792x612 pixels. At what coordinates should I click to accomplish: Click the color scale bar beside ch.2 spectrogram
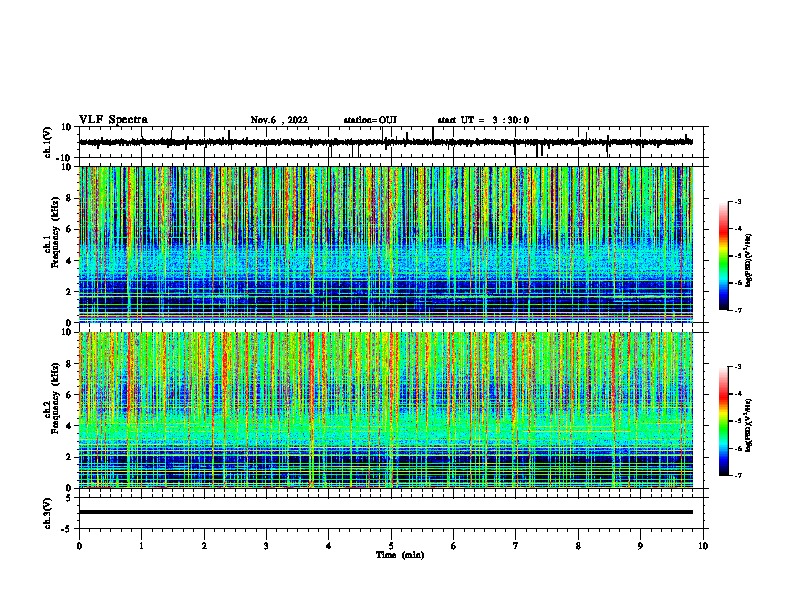(724, 421)
